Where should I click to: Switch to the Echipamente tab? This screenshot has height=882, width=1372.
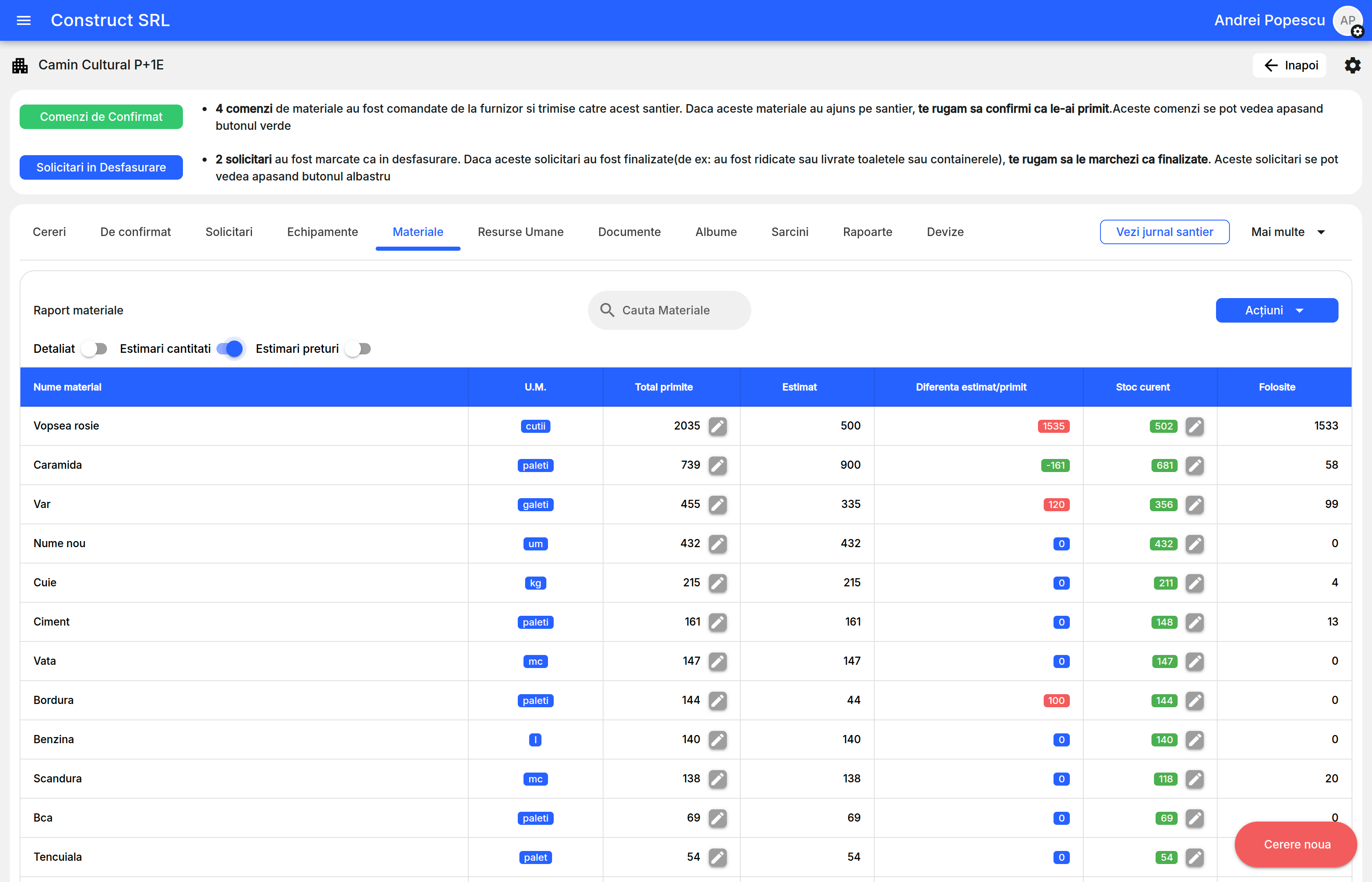[323, 232]
